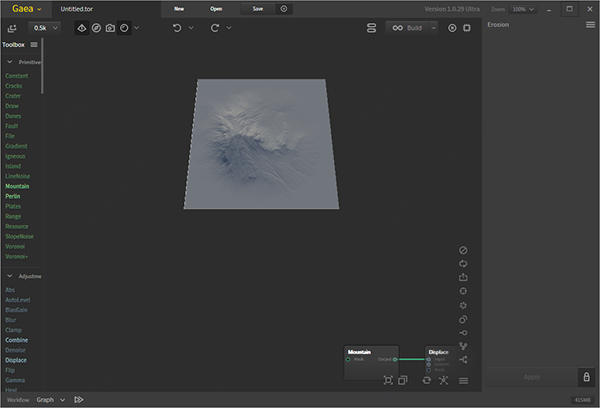Click the circular stop icon right of Build
Viewport: 600px width, 408px height.
tap(452, 28)
